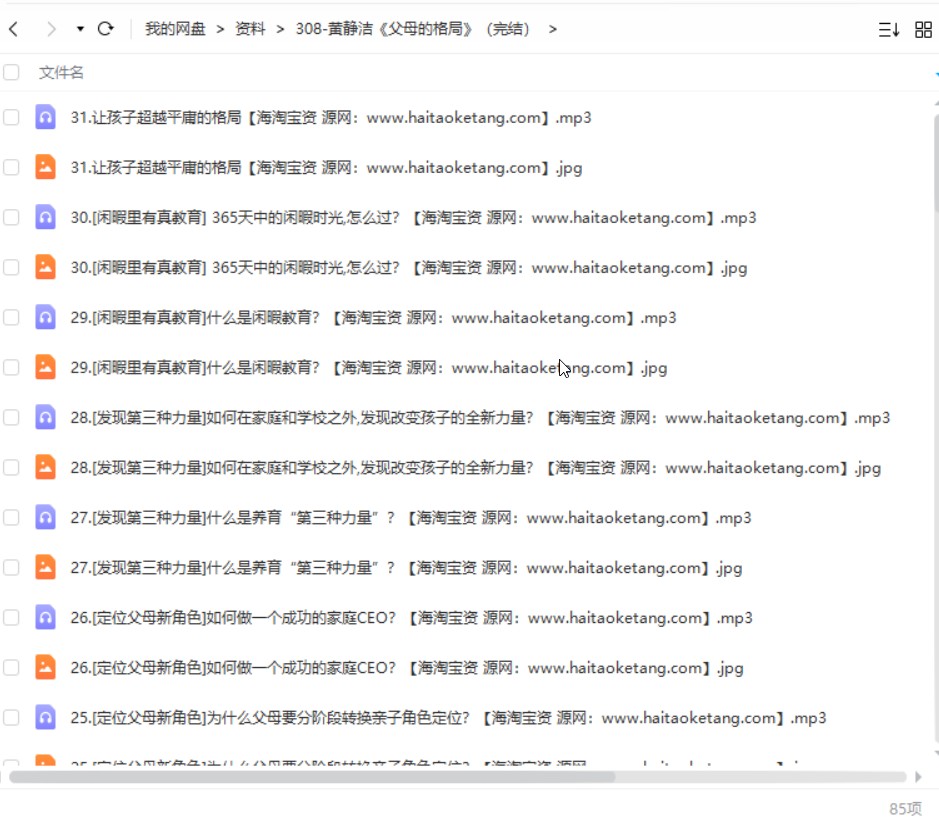Refresh the file list

pyautogui.click(x=105, y=29)
